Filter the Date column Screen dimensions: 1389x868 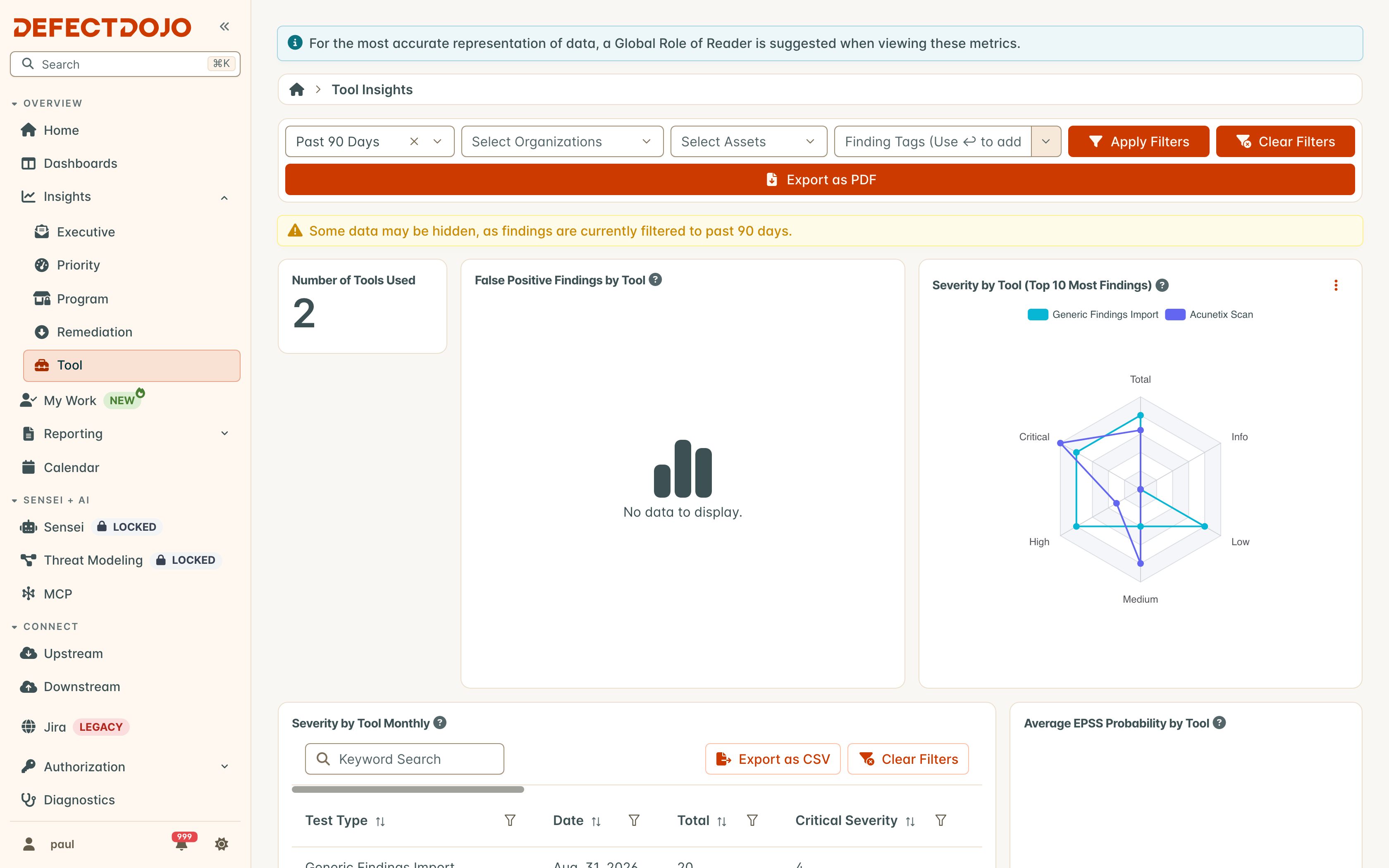(x=634, y=820)
